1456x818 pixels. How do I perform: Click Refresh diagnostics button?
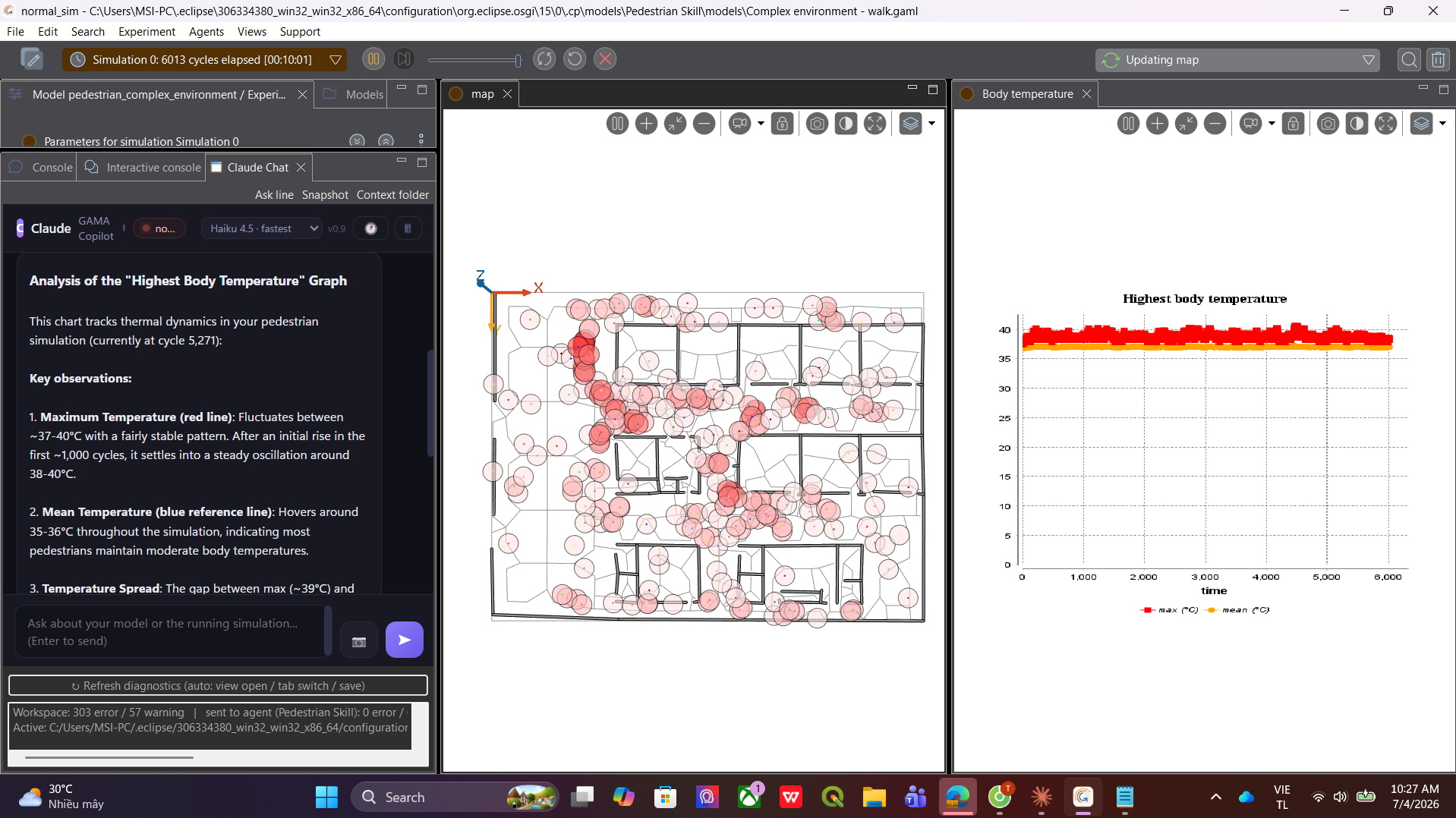[x=218, y=685]
